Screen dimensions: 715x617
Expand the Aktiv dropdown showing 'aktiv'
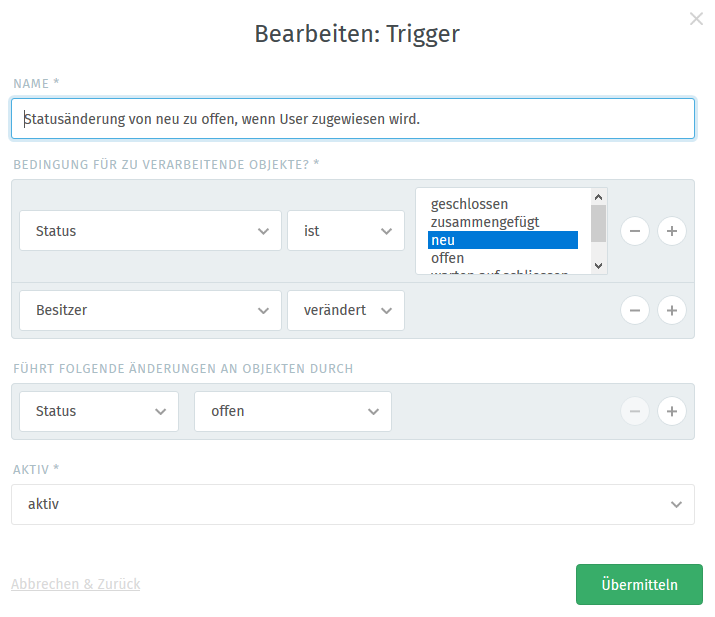pyautogui.click(x=353, y=504)
